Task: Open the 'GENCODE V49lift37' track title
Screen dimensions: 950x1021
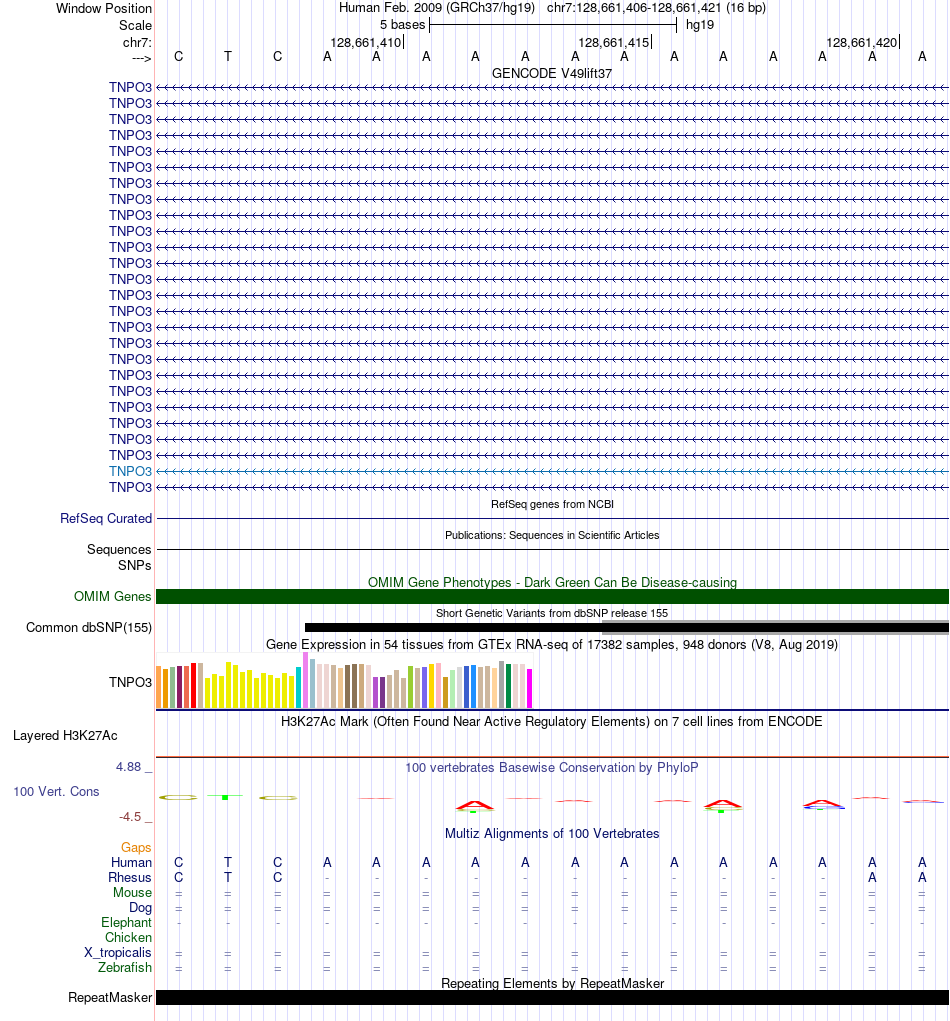Action: [x=552, y=73]
